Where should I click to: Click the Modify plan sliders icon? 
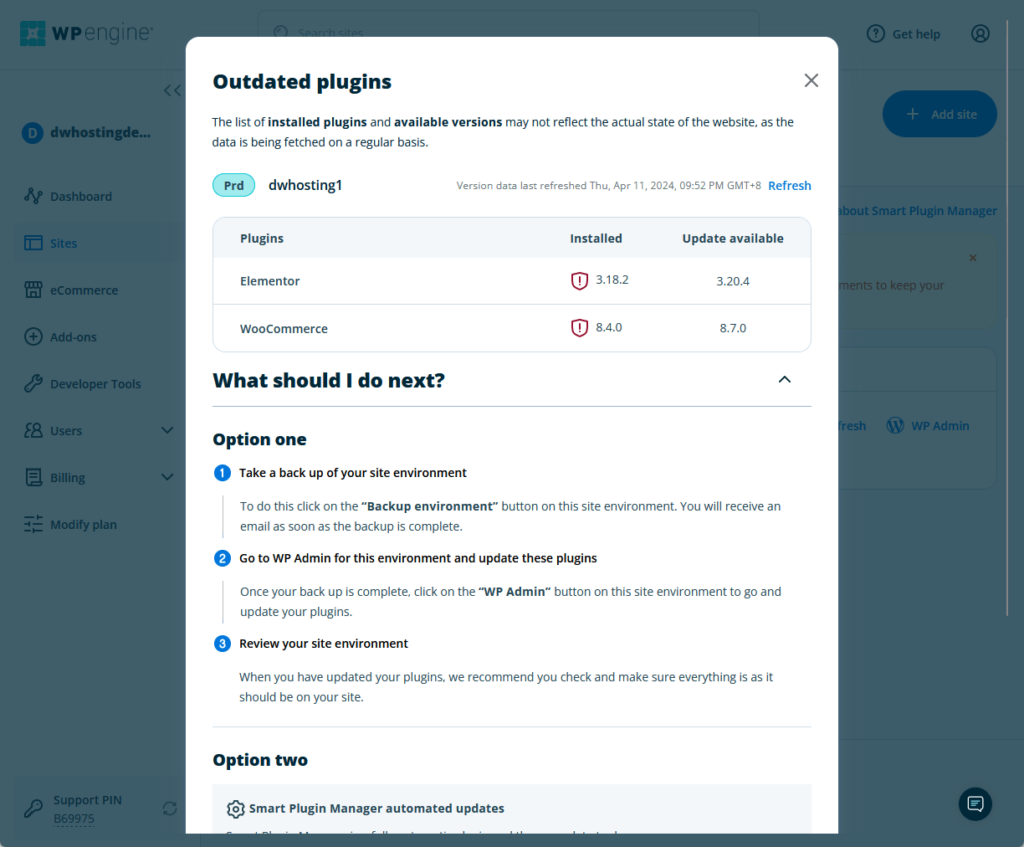33,524
